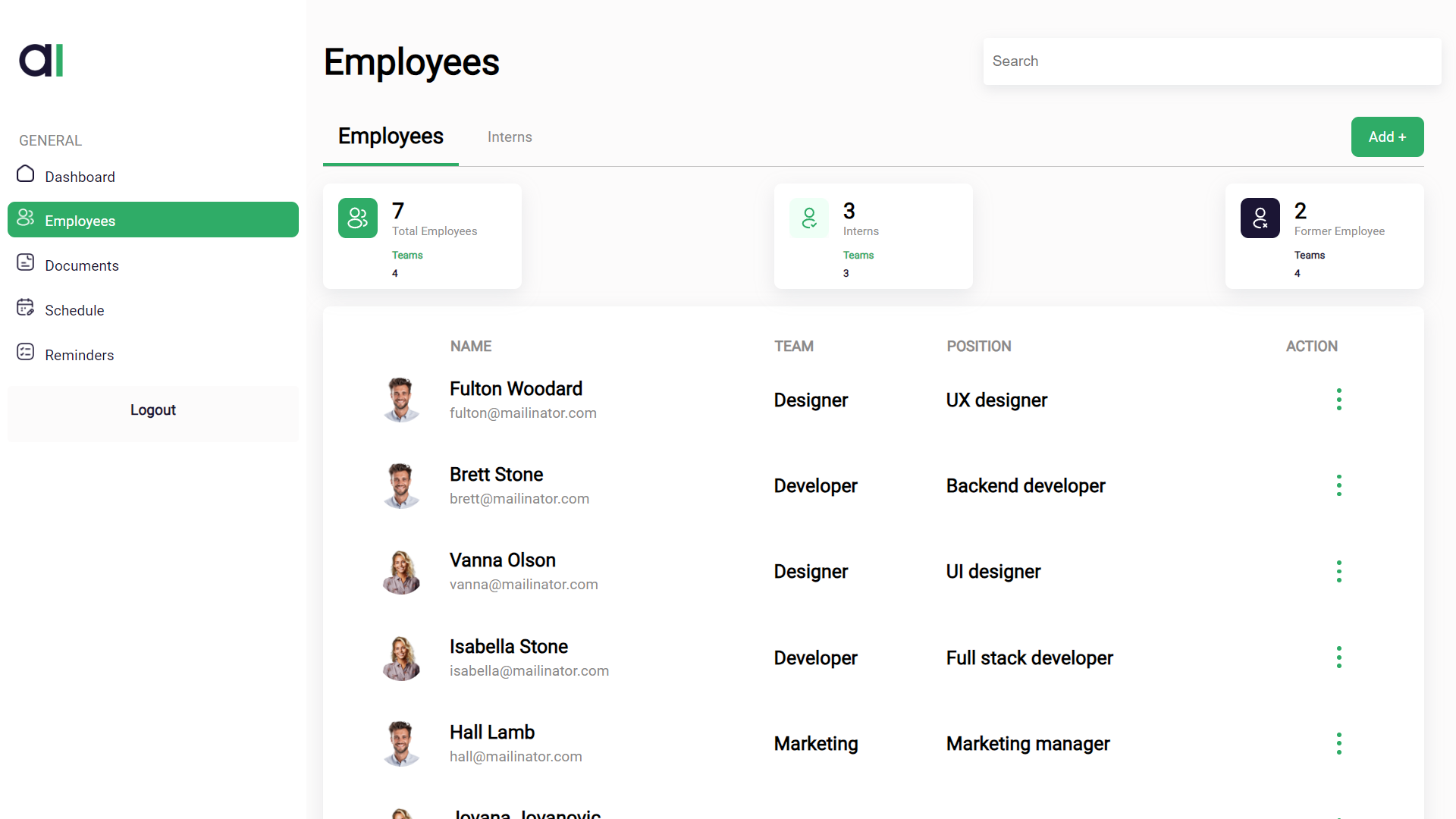
Task: Click the Dashboard home icon in sidebar
Action: [x=26, y=174]
